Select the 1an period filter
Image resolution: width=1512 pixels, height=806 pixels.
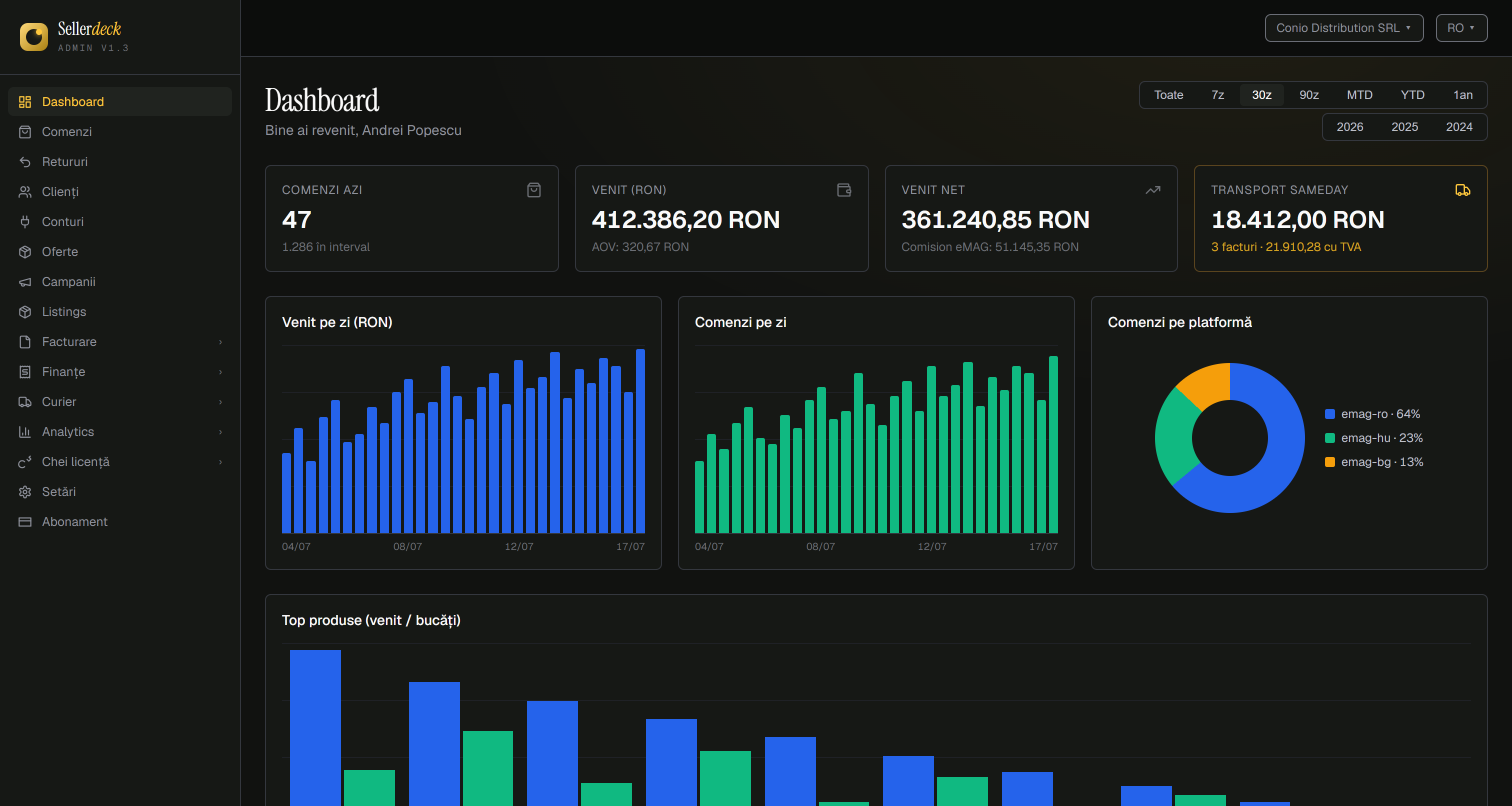(1462, 95)
